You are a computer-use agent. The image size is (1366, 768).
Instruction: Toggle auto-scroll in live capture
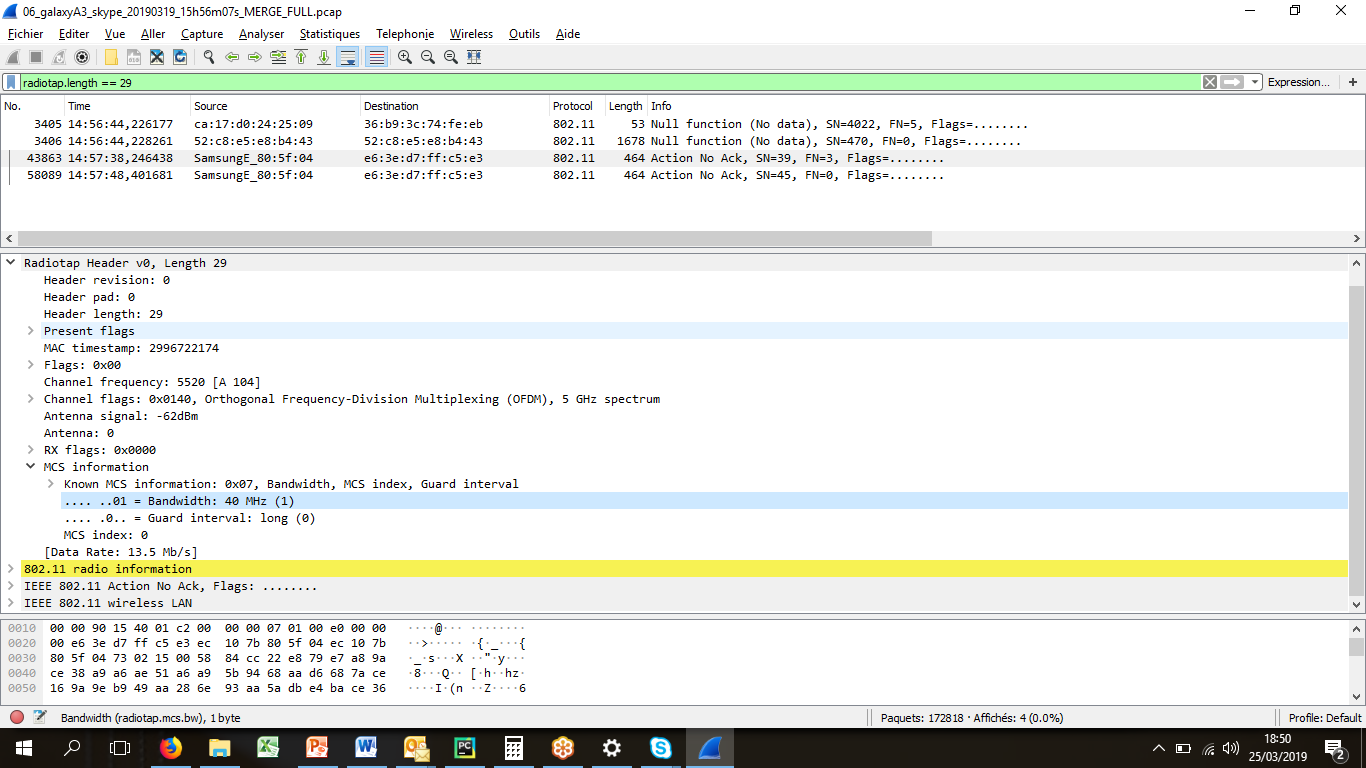(x=350, y=56)
